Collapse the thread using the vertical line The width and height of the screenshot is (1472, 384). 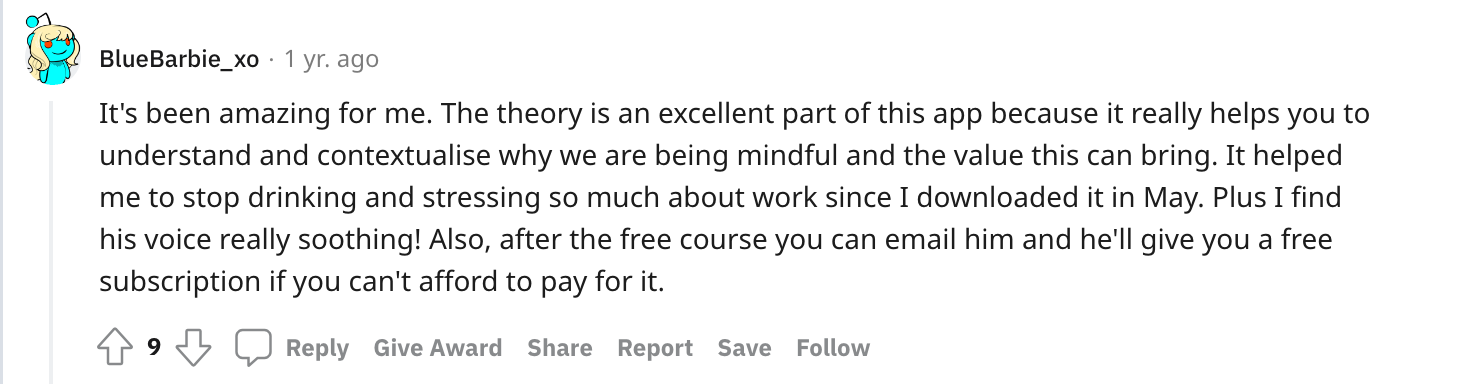pyautogui.click(x=51, y=240)
